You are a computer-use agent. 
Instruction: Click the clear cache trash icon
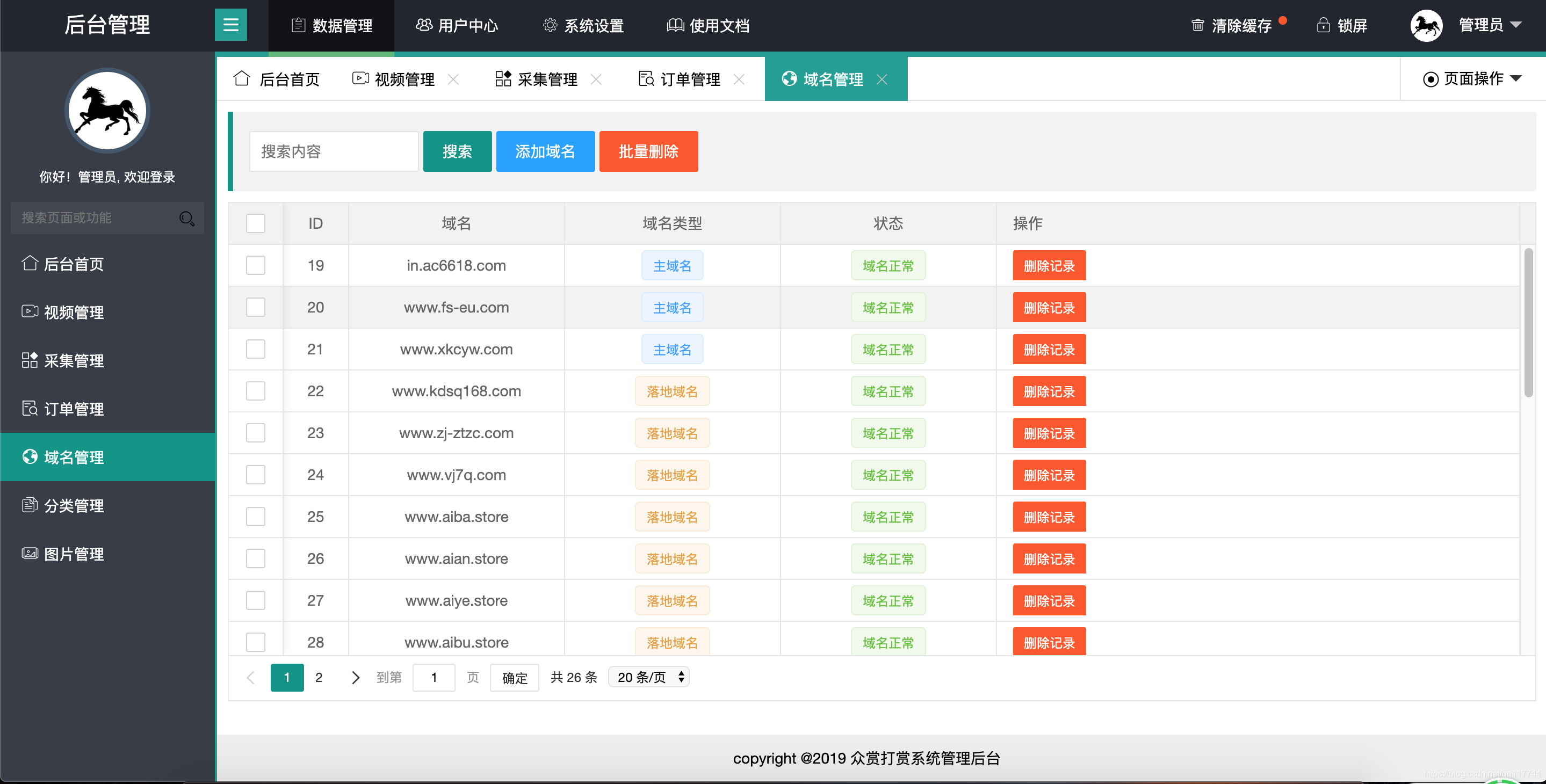tap(1197, 25)
